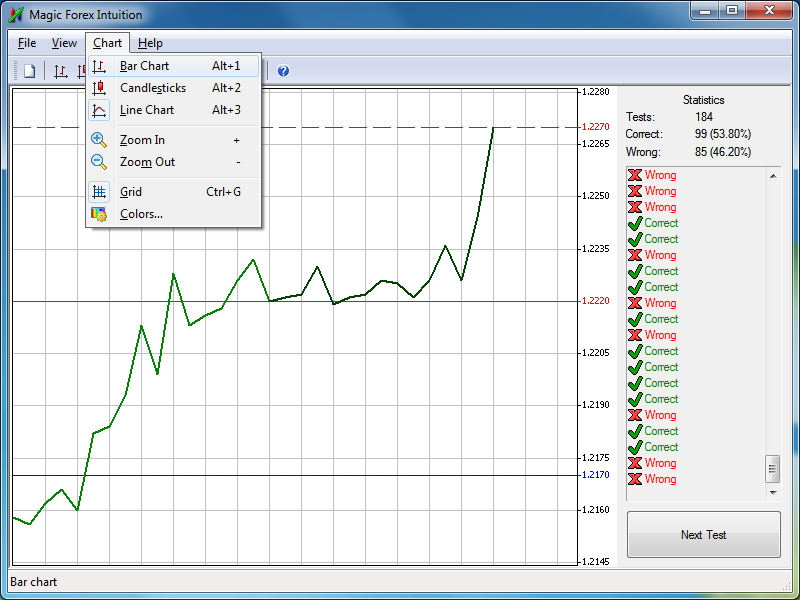800x600 pixels.
Task: Click the results list scroll-up arrow
Action: coord(773,176)
